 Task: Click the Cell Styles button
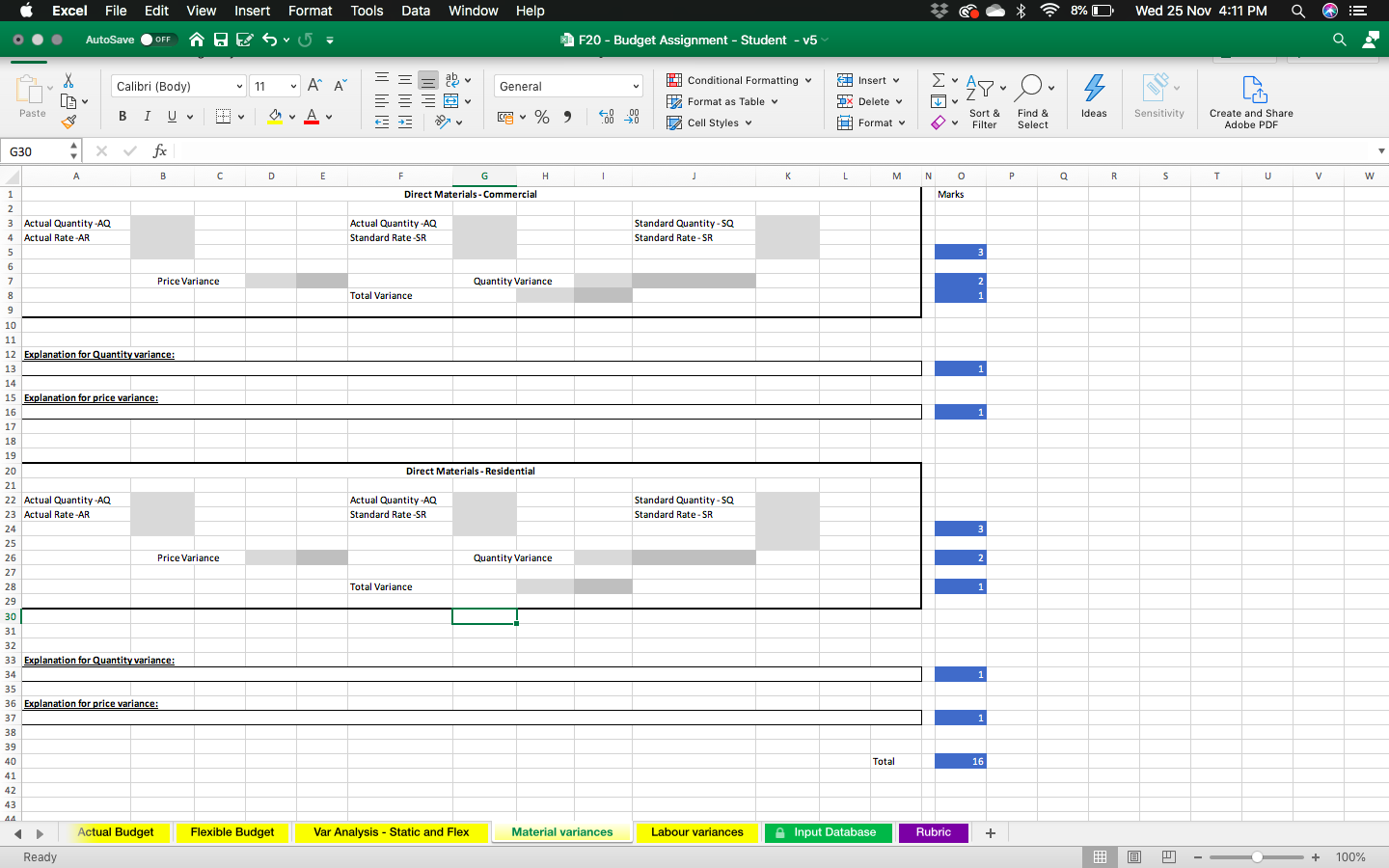coord(709,122)
